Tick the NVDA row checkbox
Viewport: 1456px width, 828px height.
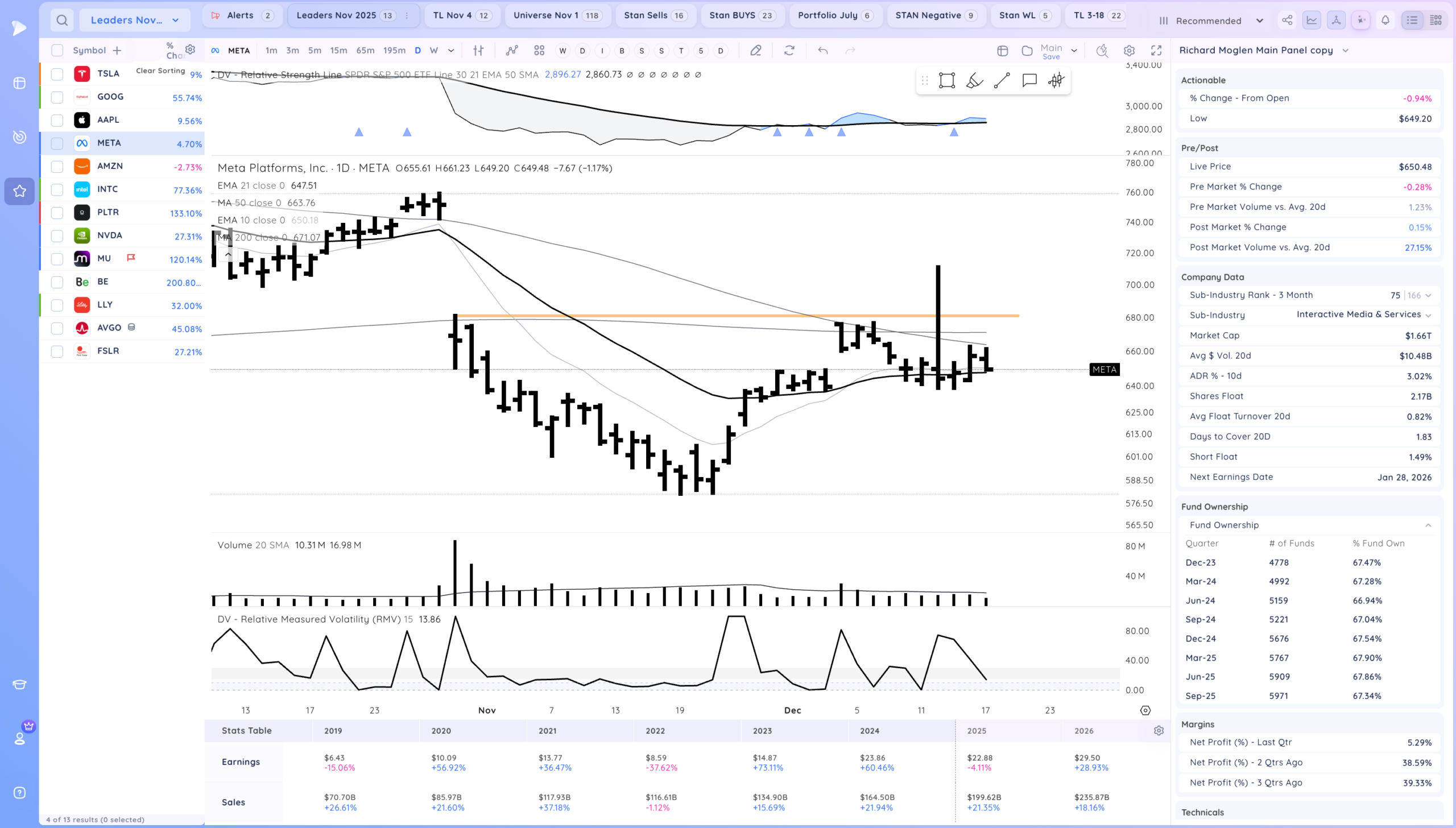(57, 236)
